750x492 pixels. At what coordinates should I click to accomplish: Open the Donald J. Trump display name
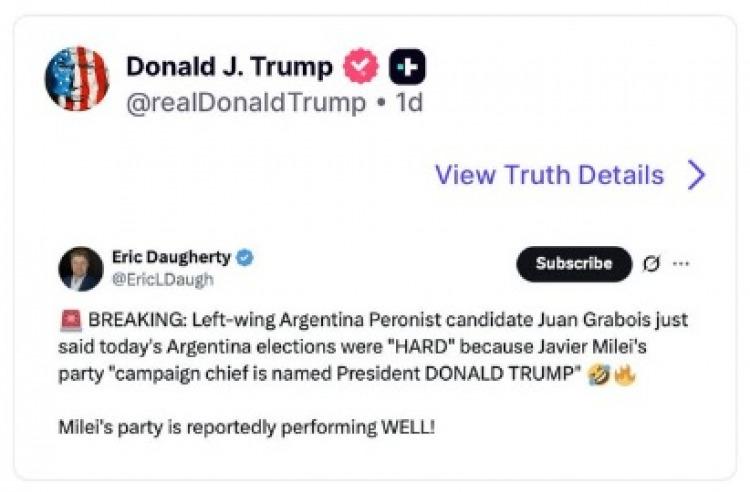[229, 67]
